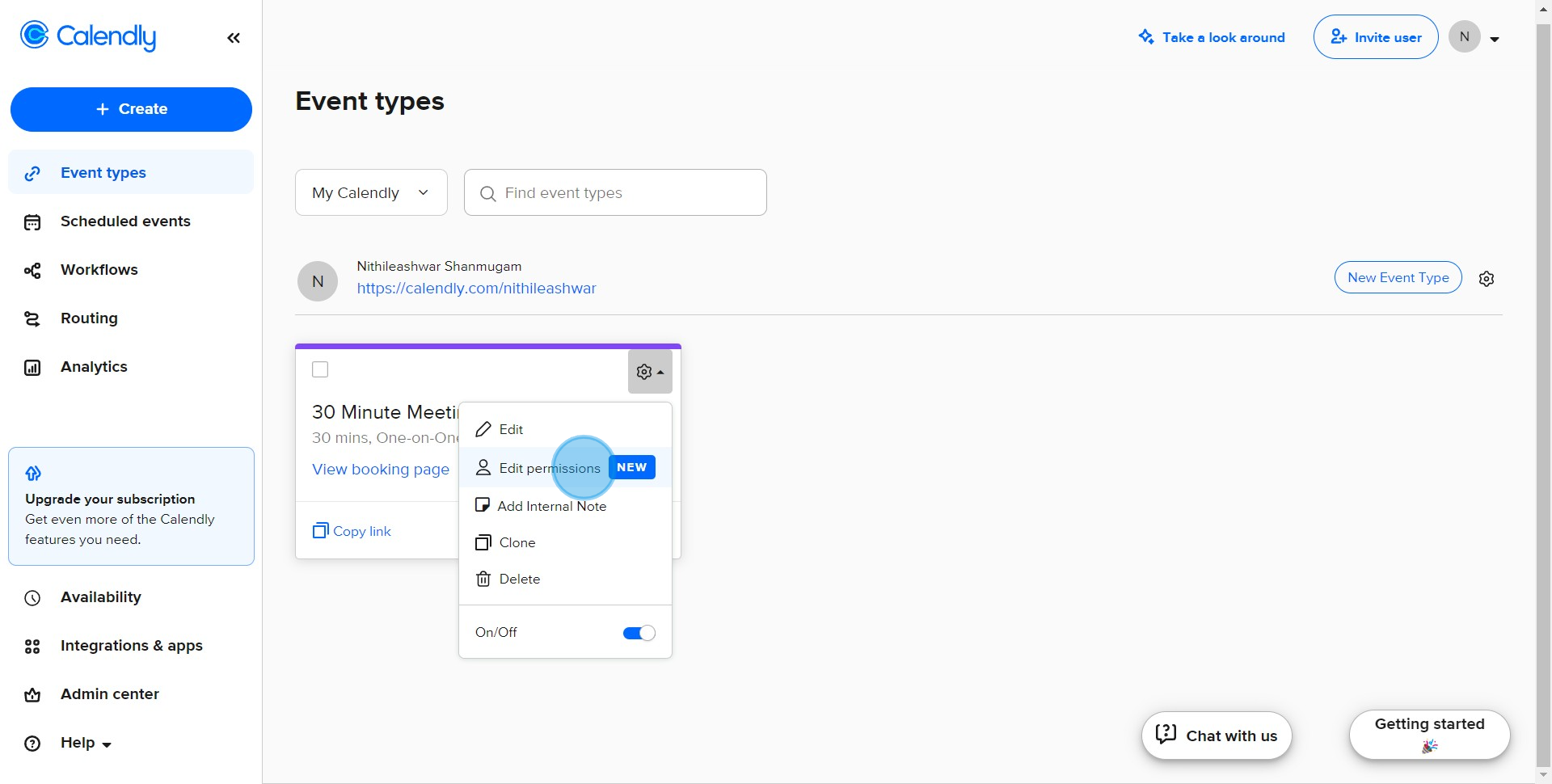Viewport: 1552px width, 784px height.
Task: Click the upgrade arrows icon
Action: [33, 473]
